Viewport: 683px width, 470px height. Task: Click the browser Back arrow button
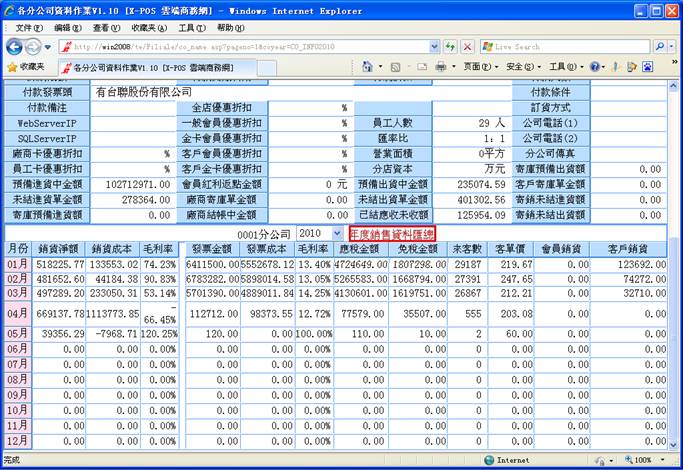pos(14,47)
